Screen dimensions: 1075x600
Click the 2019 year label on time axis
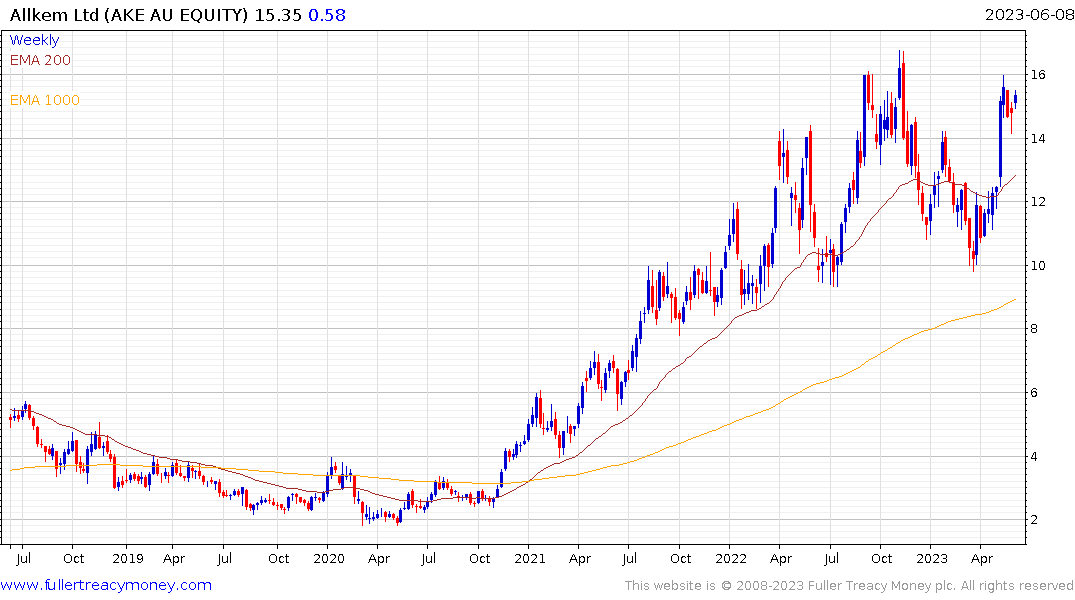coord(128,558)
